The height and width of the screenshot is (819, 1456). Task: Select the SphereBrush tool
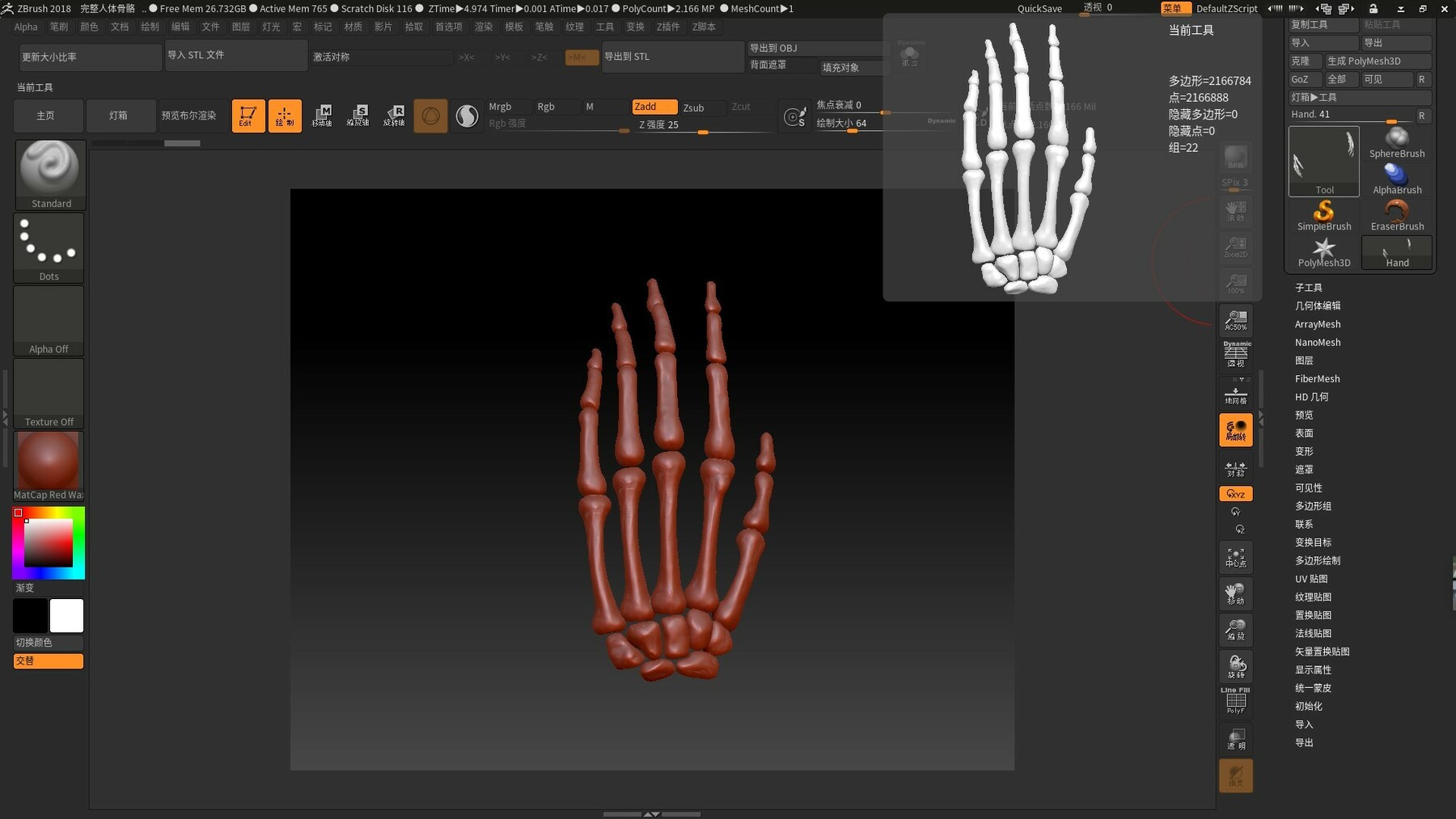pyautogui.click(x=1397, y=142)
